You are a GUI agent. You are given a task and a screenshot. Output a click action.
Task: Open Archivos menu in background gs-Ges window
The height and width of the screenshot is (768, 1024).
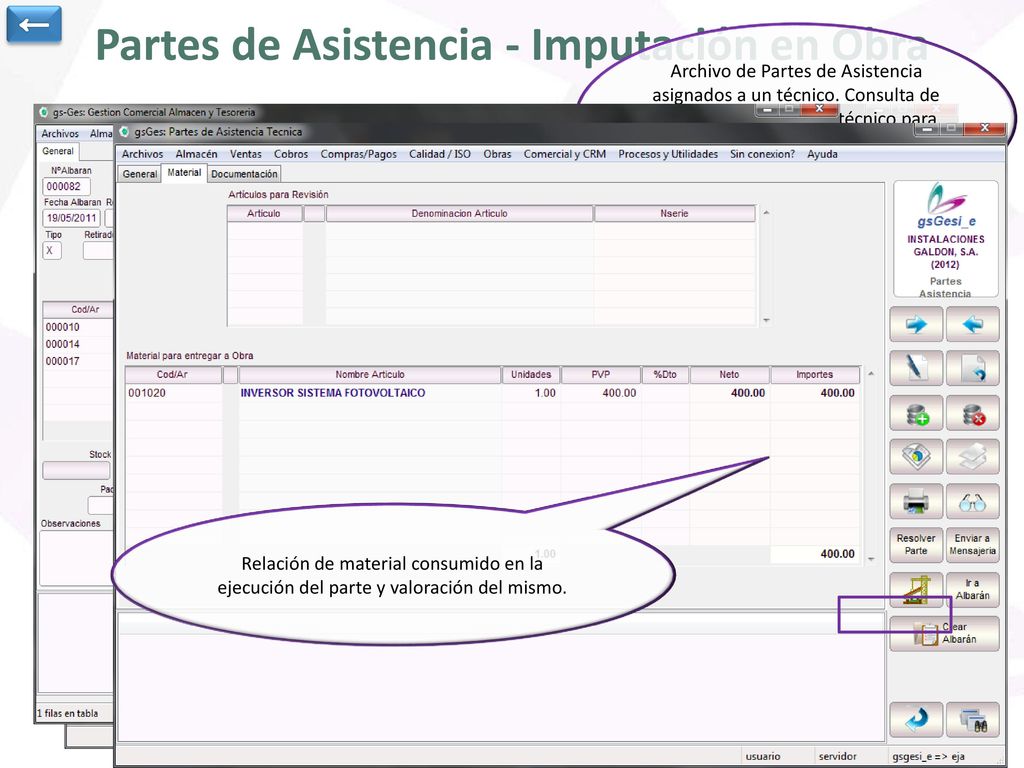tap(60, 133)
